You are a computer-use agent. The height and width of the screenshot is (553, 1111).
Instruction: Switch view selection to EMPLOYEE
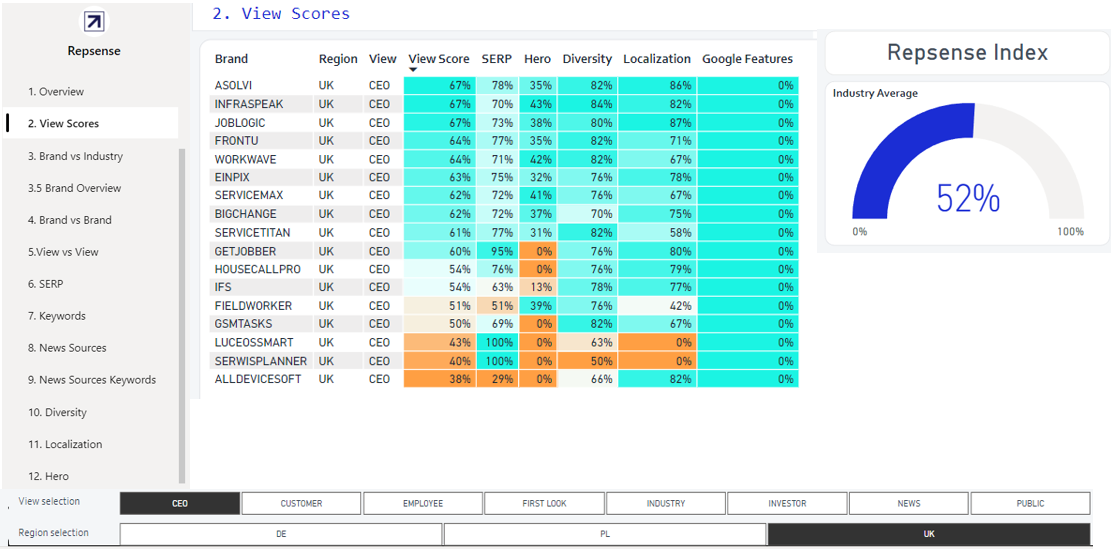coord(423,503)
